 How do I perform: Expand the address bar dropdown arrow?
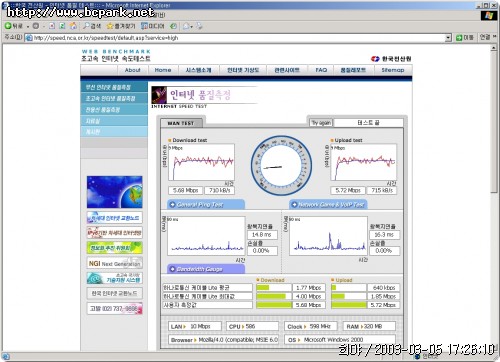pyautogui.click(x=448, y=38)
